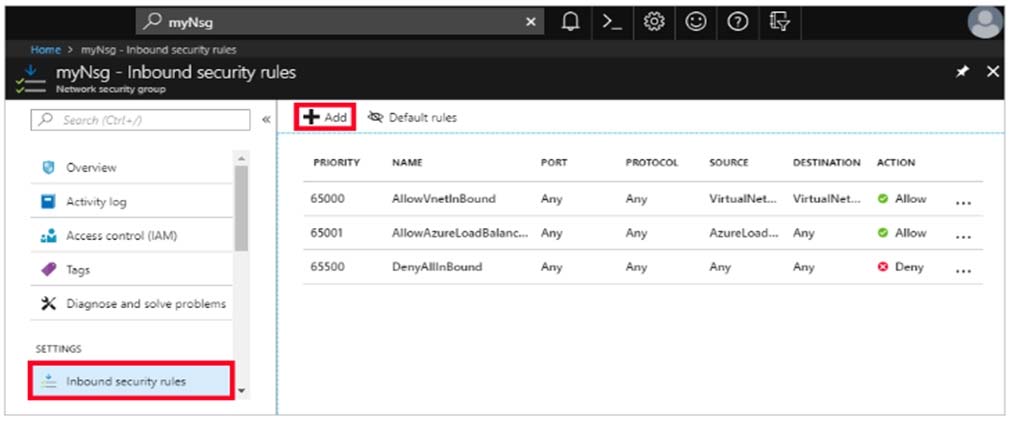Sort by the PORT column header

[x=554, y=163]
